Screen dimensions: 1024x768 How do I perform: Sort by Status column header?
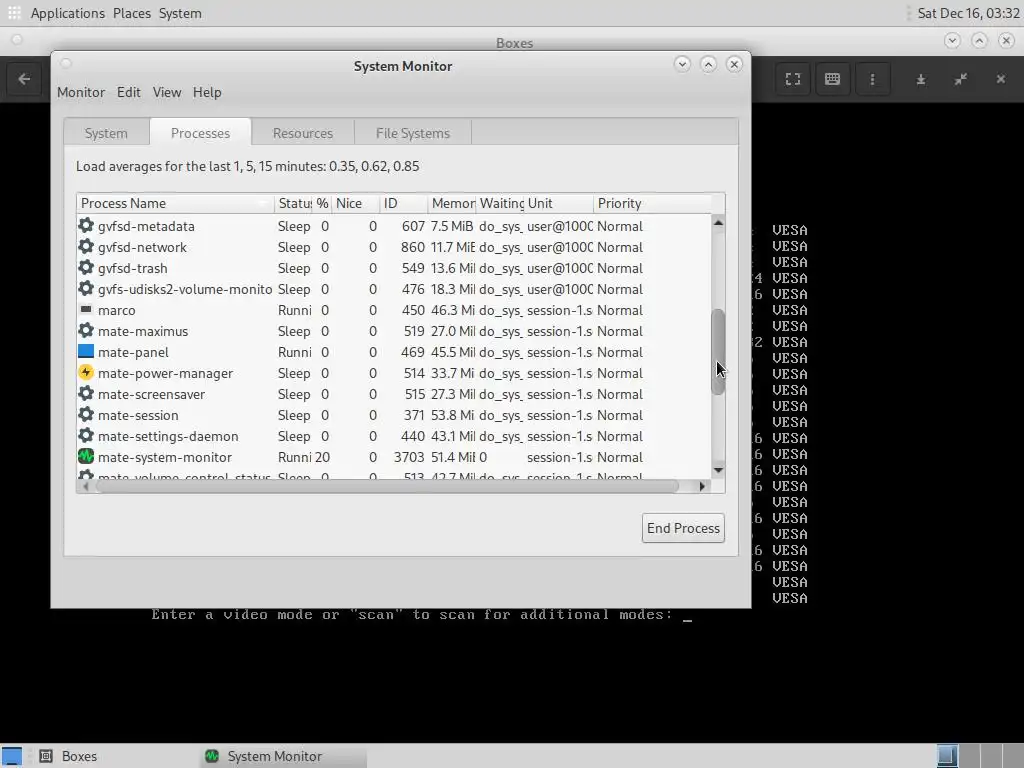(x=294, y=203)
